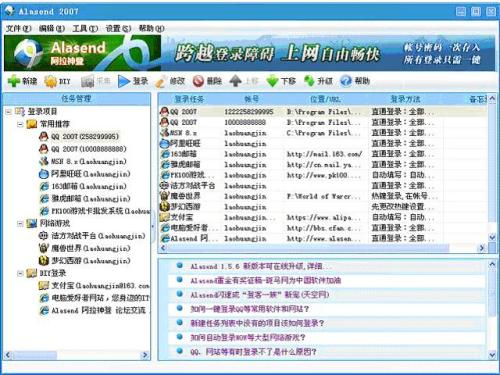Image resolution: width=500 pixels, height=375 pixels.
Task: Sort by 帐号 column header
Action: click(x=252, y=99)
